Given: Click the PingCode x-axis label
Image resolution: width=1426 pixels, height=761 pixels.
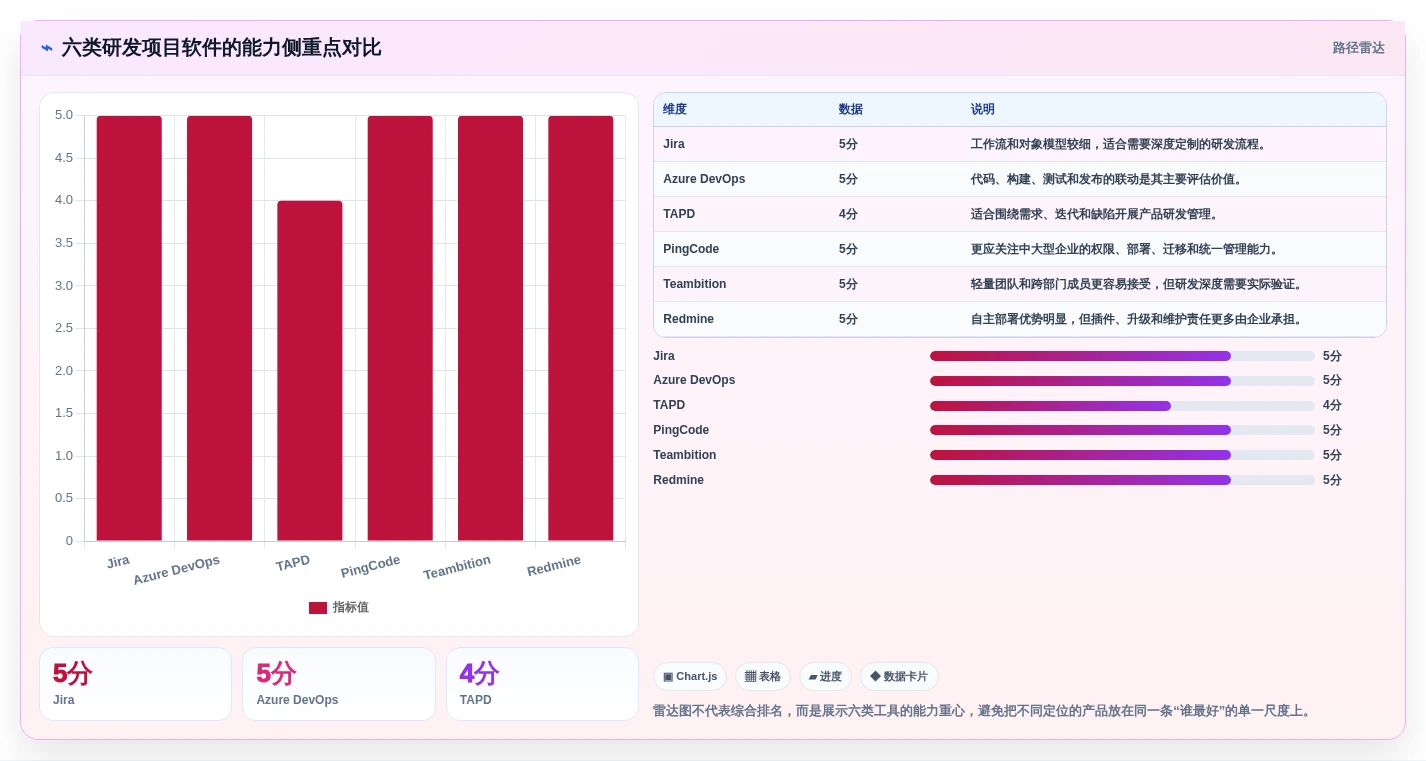Looking at the screenshot, I should (x=370, y=566).
